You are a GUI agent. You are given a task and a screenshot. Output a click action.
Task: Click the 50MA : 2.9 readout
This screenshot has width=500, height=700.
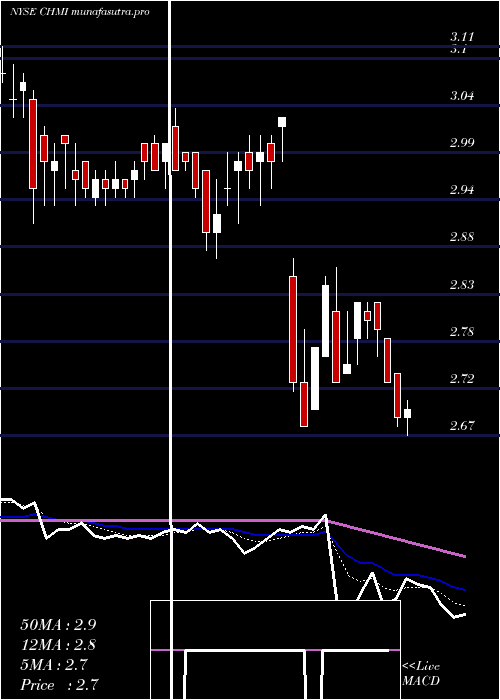pyautogui.click(x=58, y=625)
